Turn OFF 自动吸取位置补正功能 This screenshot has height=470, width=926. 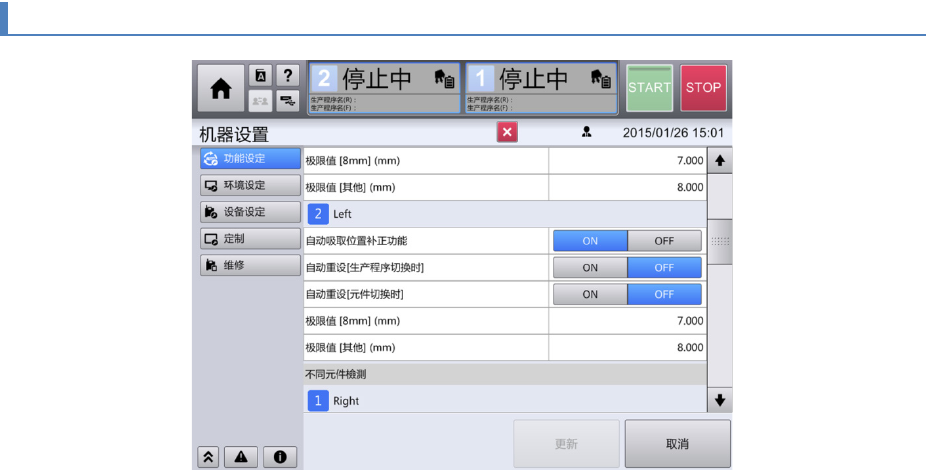point(664,241)
